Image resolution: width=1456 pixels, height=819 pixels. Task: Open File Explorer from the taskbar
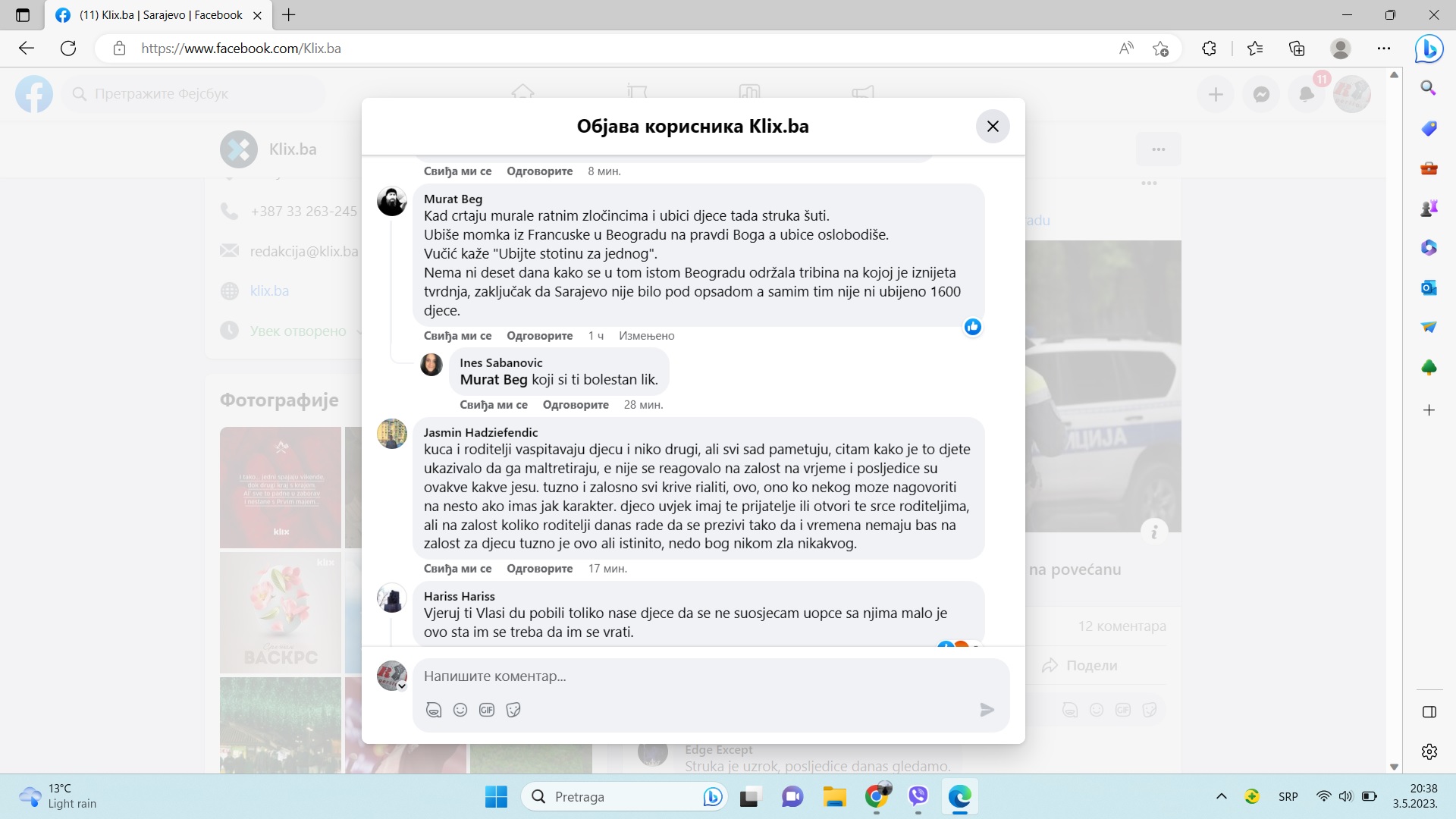pos(834,797)
